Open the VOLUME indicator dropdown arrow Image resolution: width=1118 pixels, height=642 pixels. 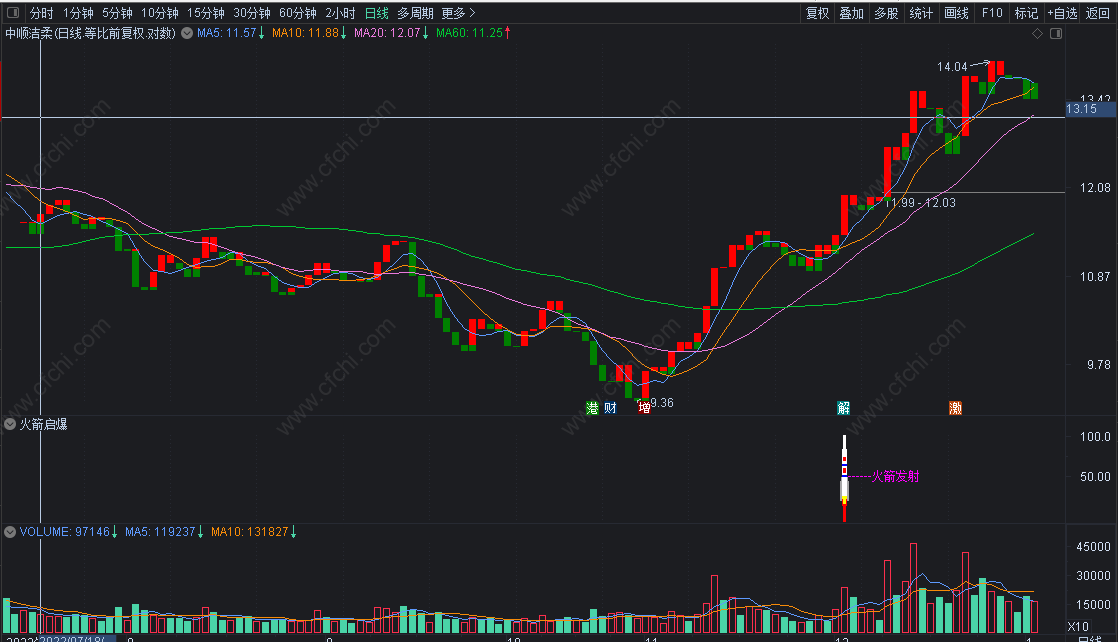11,531
